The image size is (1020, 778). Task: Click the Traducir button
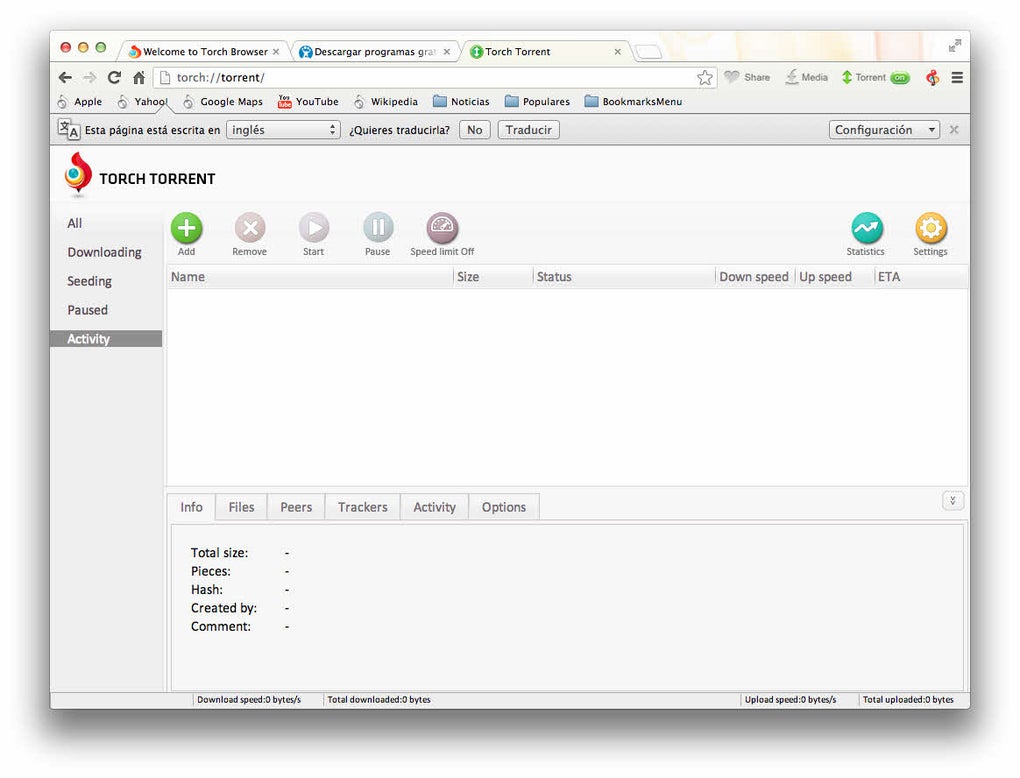tap(528, 129)
